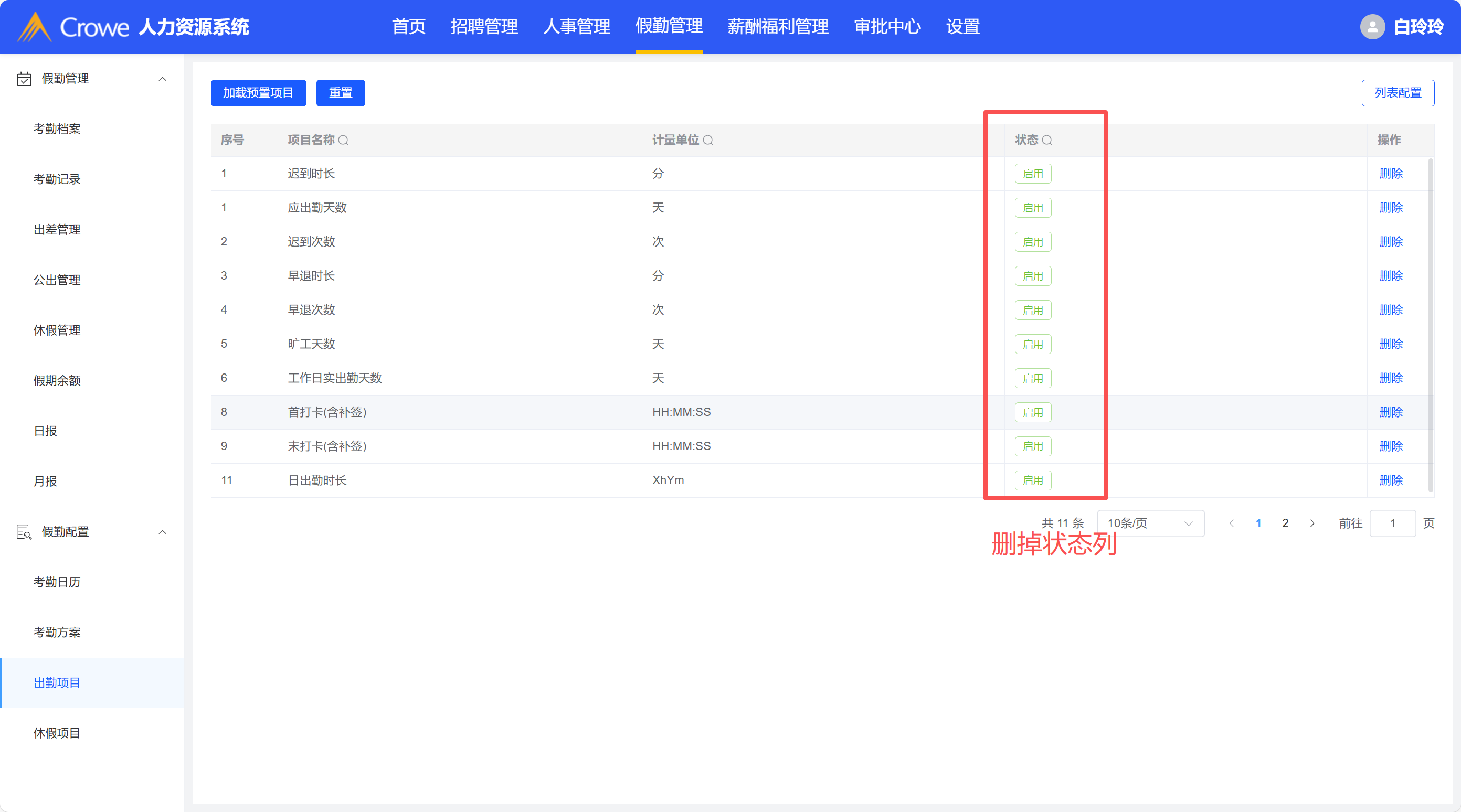Open 审批中心 in top navigation
Viewport: 1461px width, 812px height.
coord(887,27)
